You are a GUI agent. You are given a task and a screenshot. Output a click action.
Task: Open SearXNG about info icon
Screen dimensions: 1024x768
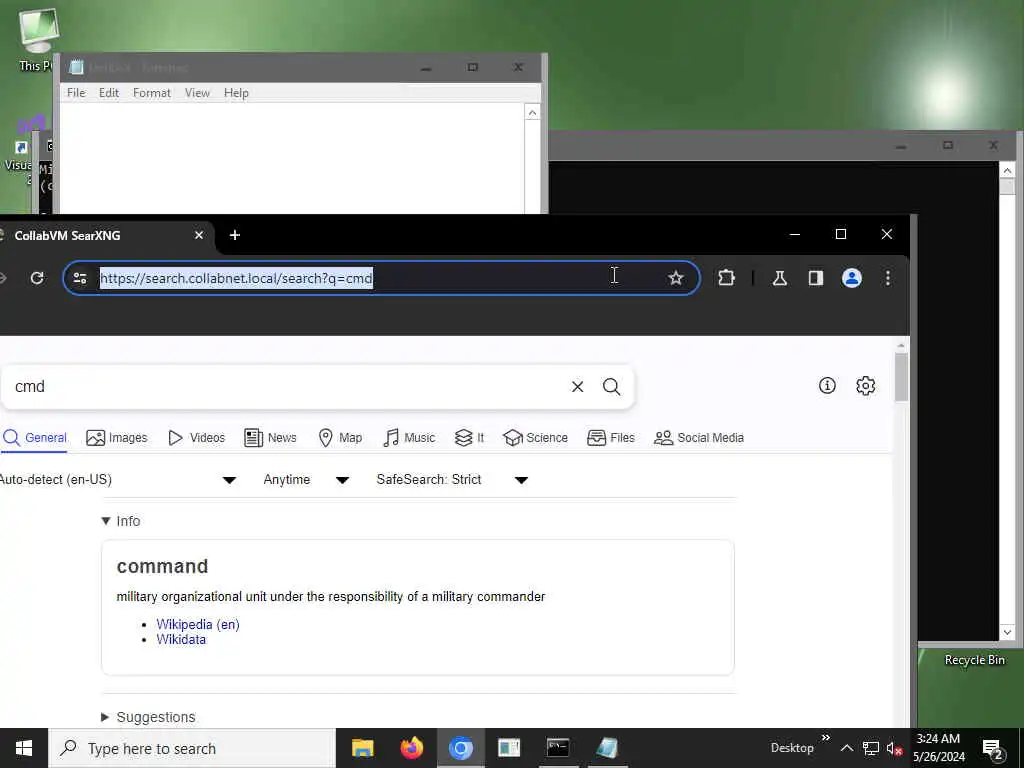tap(827, 386)
